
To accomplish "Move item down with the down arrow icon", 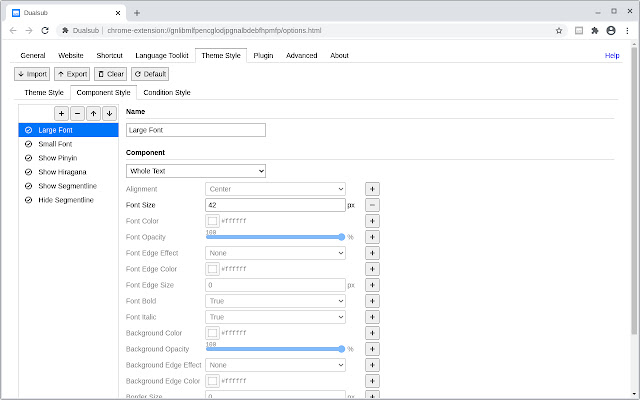I will pos(109,113).
